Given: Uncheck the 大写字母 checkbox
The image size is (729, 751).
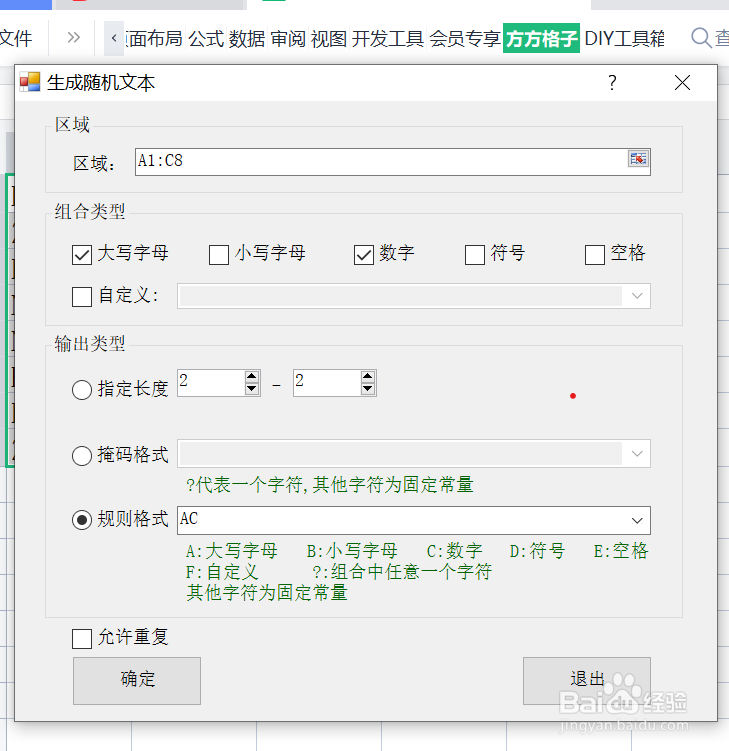Looking at the screenshot, I should point(82,255).
